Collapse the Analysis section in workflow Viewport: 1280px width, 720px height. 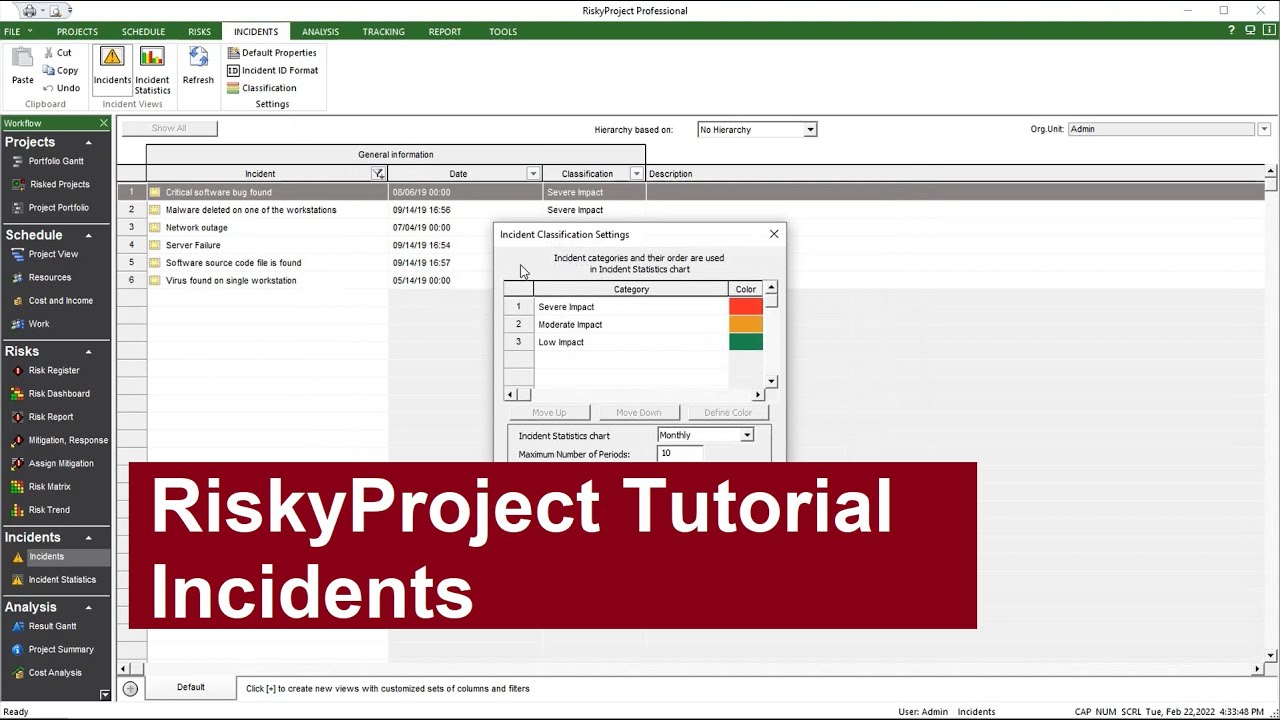[x=88, y=608]
